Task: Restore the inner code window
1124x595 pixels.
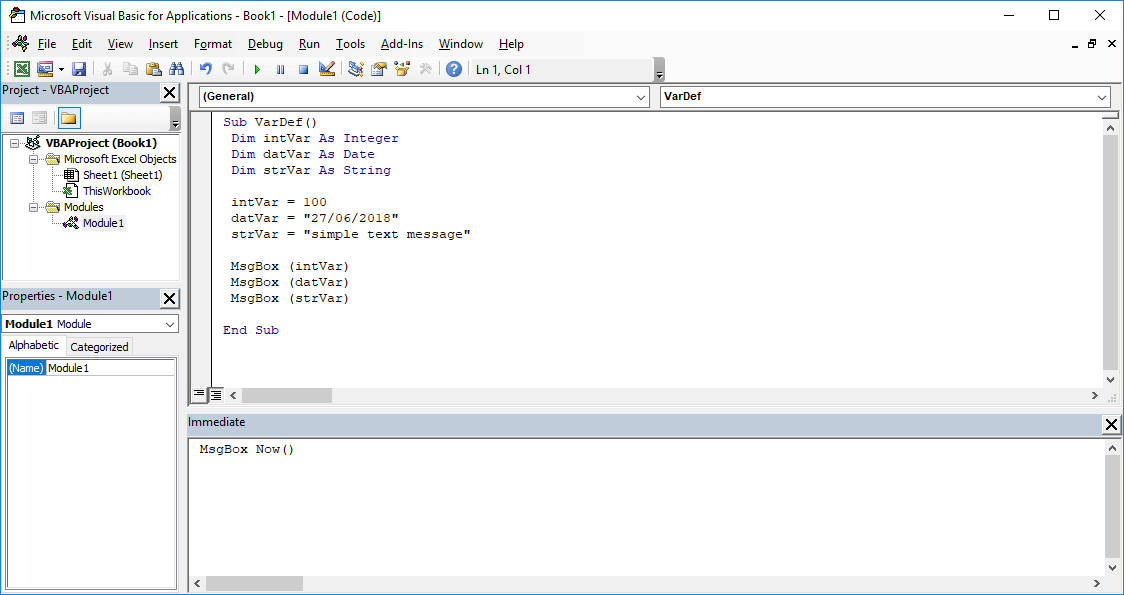Action: pos(1092,44)
